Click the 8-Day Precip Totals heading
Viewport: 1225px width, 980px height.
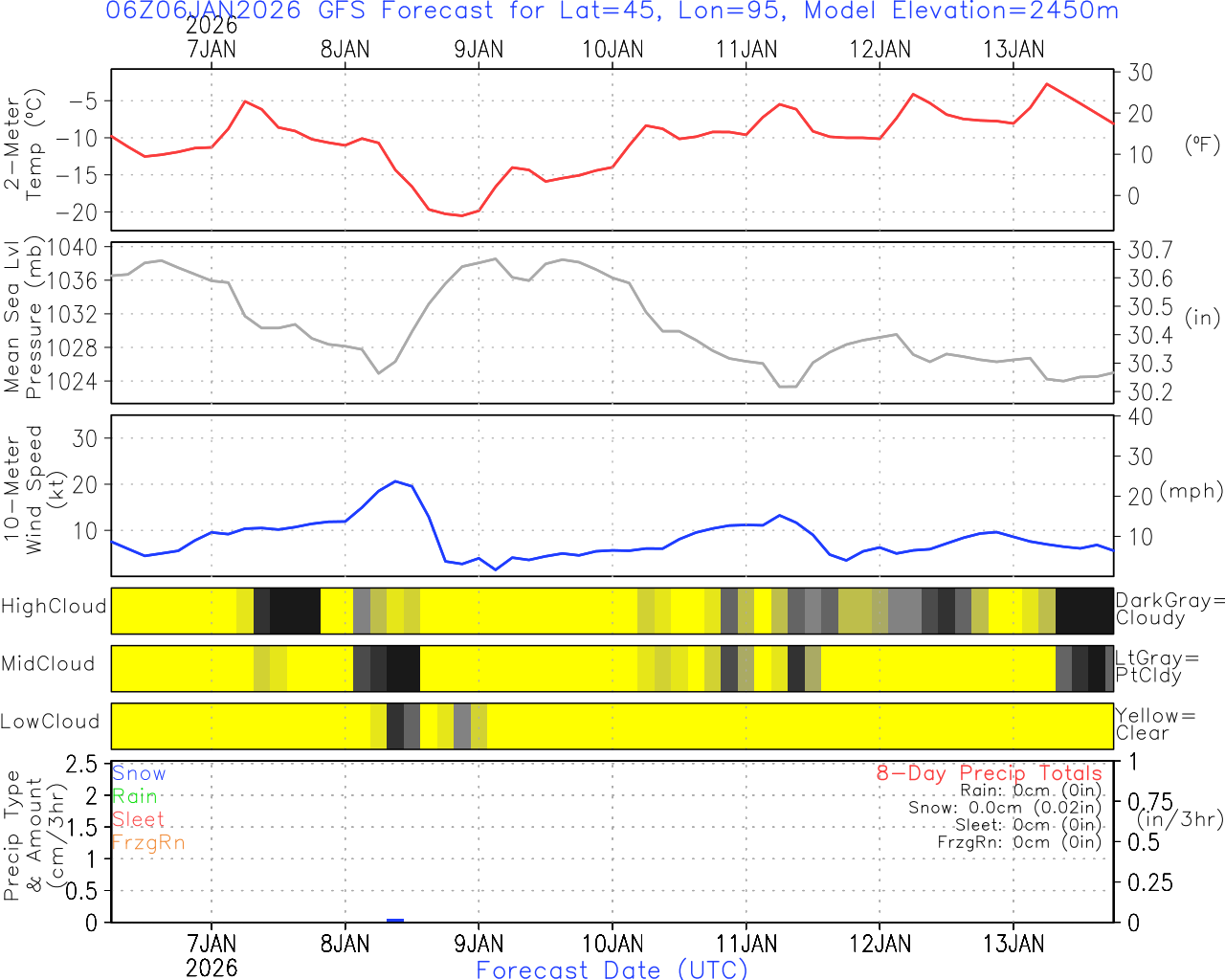click(989, 773)
